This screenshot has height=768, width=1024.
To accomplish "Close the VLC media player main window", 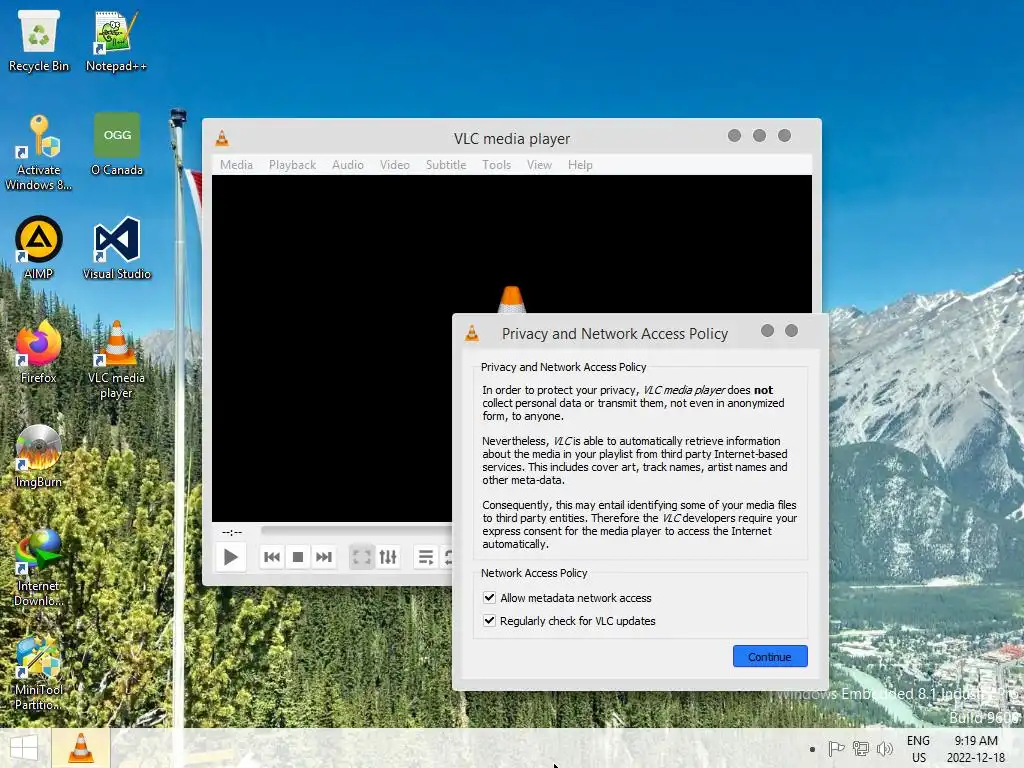I will (784, 135).
